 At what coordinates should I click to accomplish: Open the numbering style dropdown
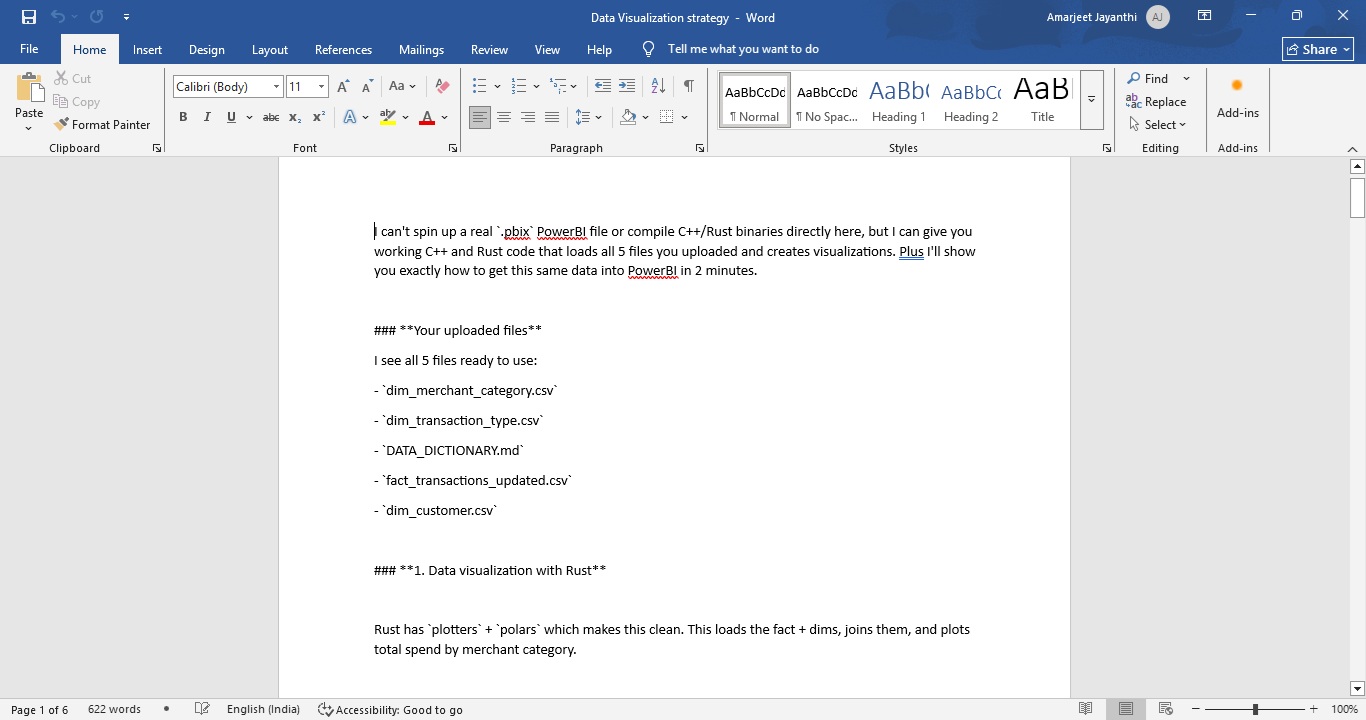coord(537,87)
